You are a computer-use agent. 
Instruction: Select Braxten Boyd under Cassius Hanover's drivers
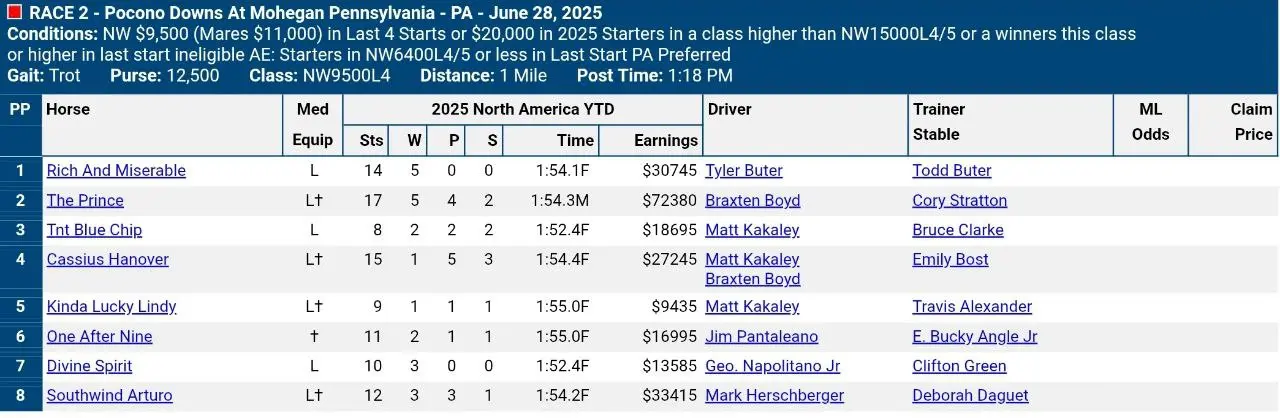tap(753, 280)
